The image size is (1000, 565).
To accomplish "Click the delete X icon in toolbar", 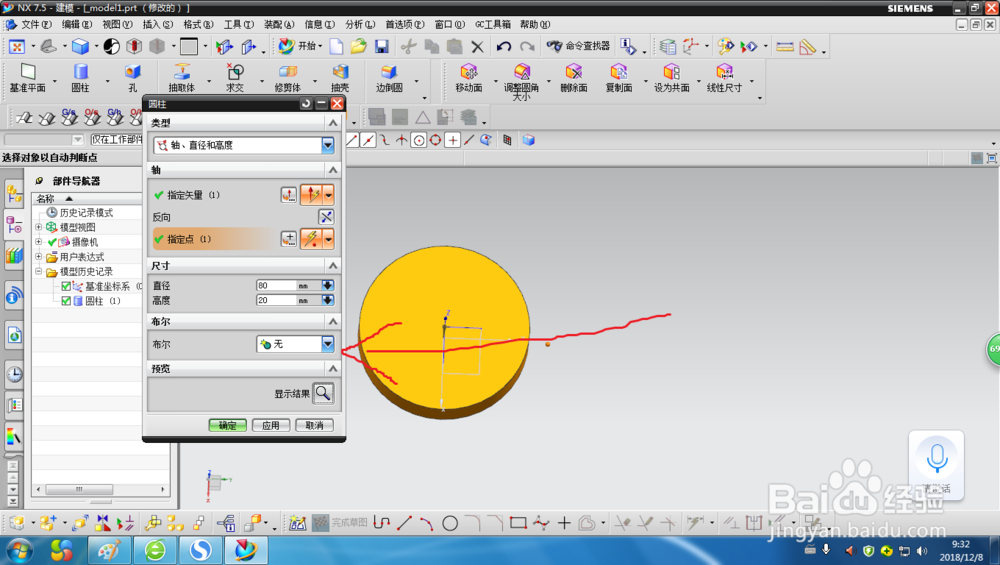I will 477,47.
